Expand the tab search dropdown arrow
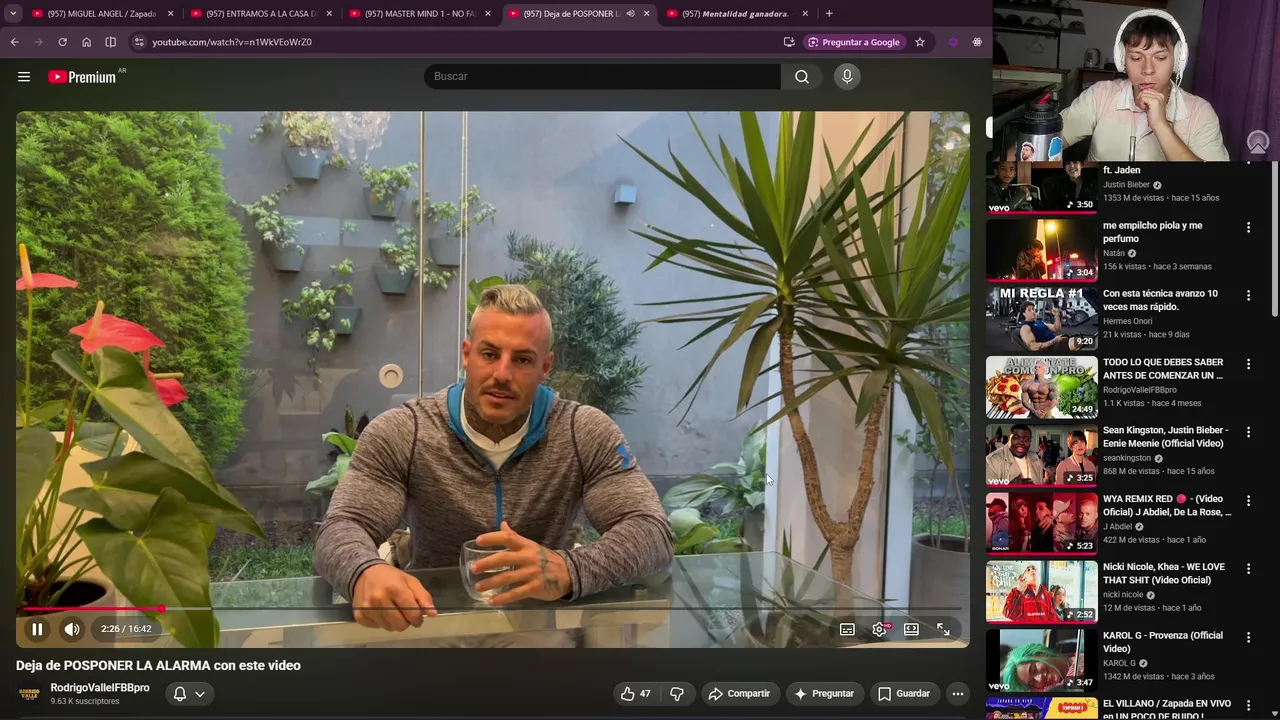Screen dimensions: 1280x720 click(x=13, y=13)
